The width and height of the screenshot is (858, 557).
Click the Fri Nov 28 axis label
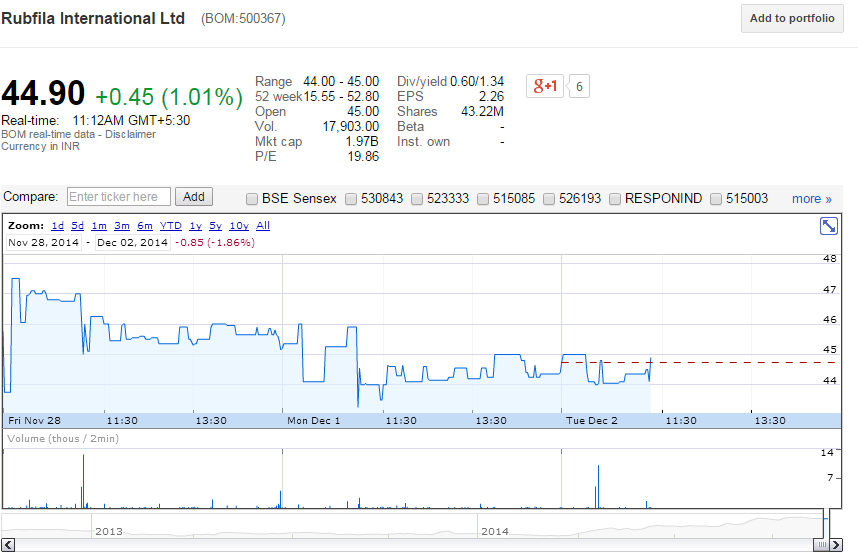[x=34, y=420]
